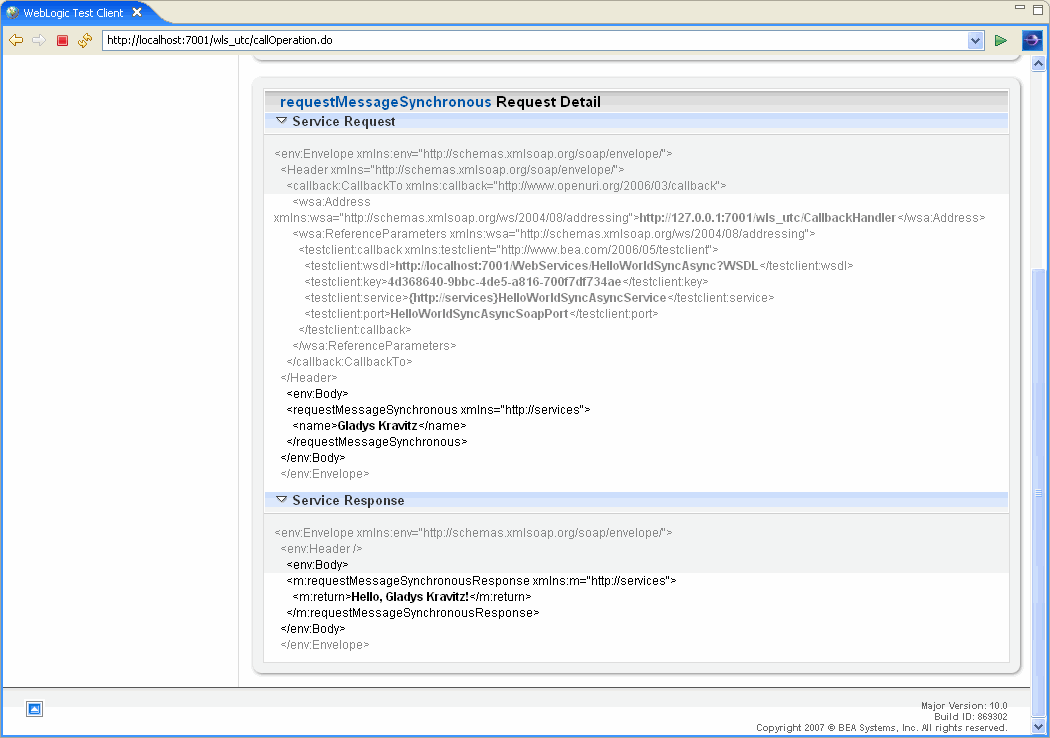The width and height of the screenshot is (1050, 738).
Task: Click the name value Gladys Kravitz
Action: click(377, 426)
